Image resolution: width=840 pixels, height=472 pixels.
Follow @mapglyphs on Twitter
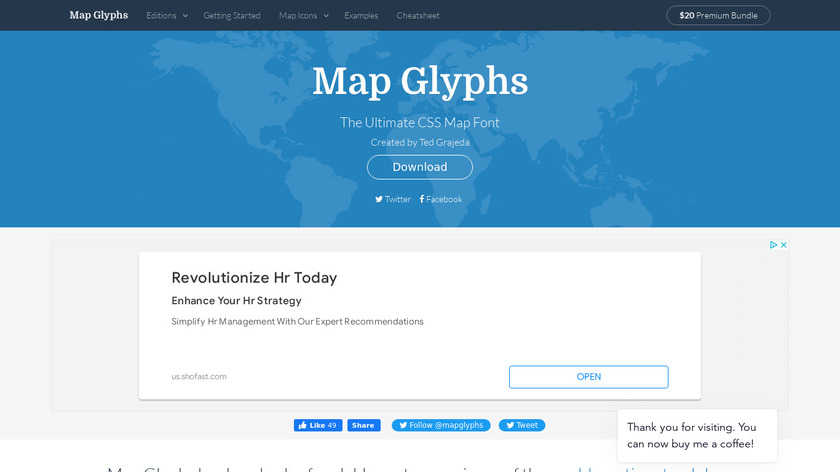tap(441, 425)
